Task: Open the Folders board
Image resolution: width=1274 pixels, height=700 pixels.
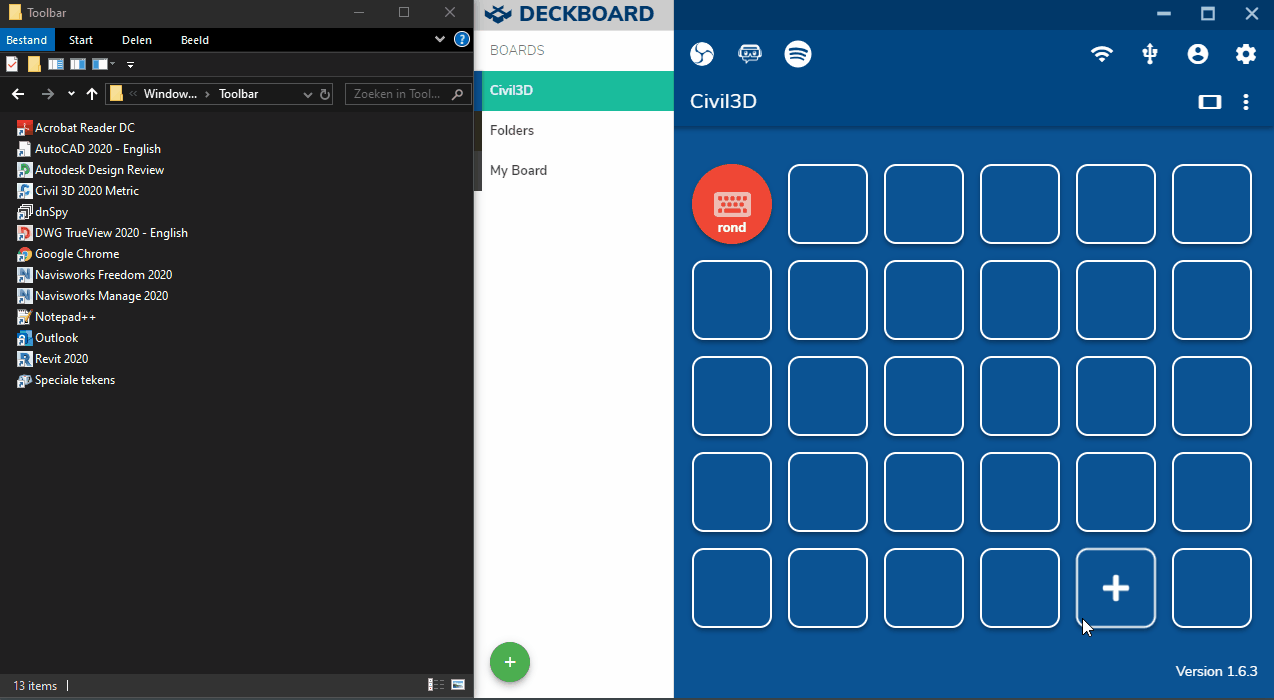Action: 511,130
